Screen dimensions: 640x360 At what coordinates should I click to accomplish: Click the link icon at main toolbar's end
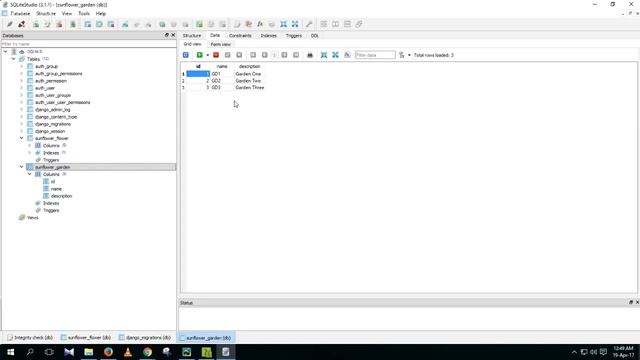pos(359,24)
